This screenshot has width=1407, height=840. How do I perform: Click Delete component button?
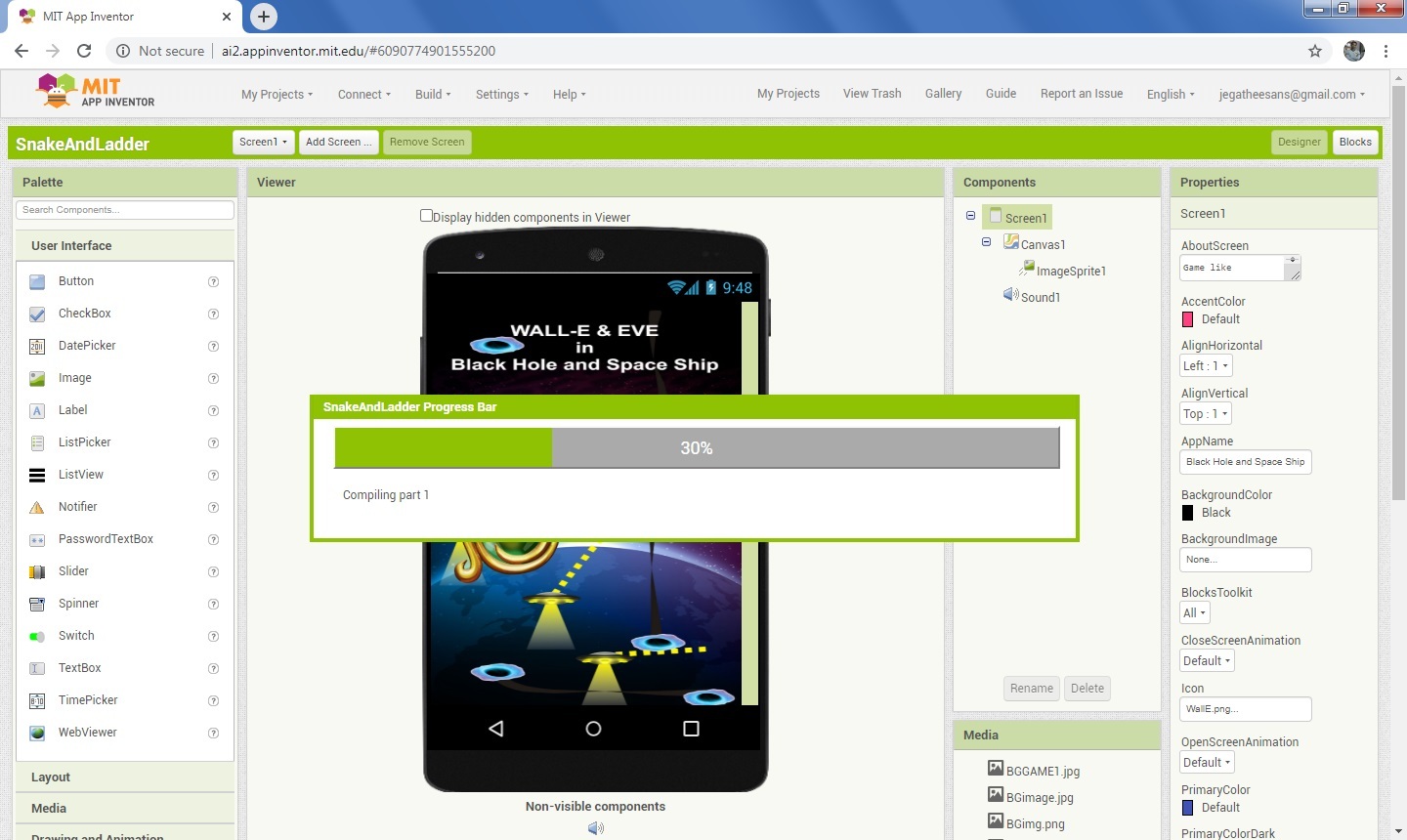1087,689
